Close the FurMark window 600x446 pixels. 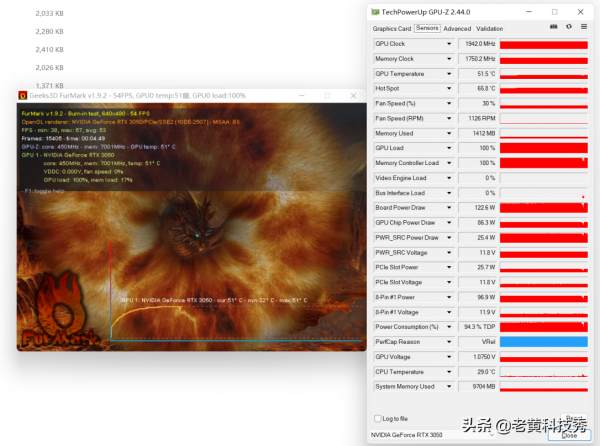[353, 96]
